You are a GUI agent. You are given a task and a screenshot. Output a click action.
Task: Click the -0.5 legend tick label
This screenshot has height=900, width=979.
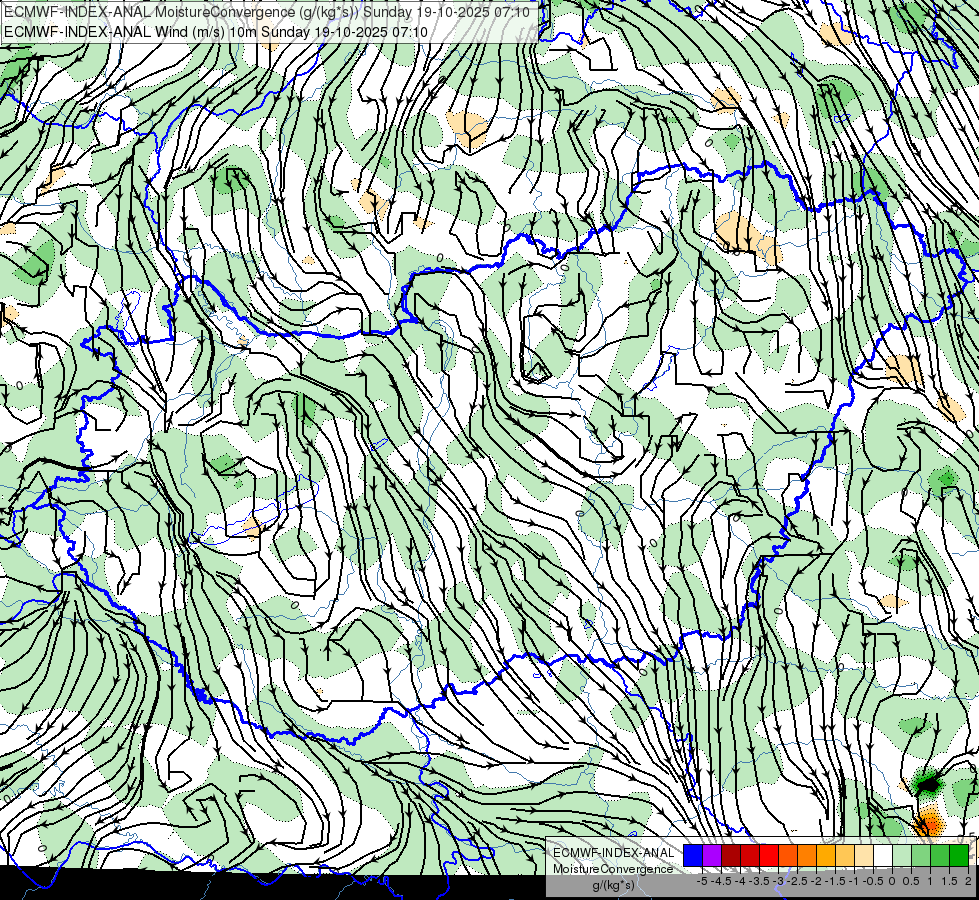click(873, 881)
